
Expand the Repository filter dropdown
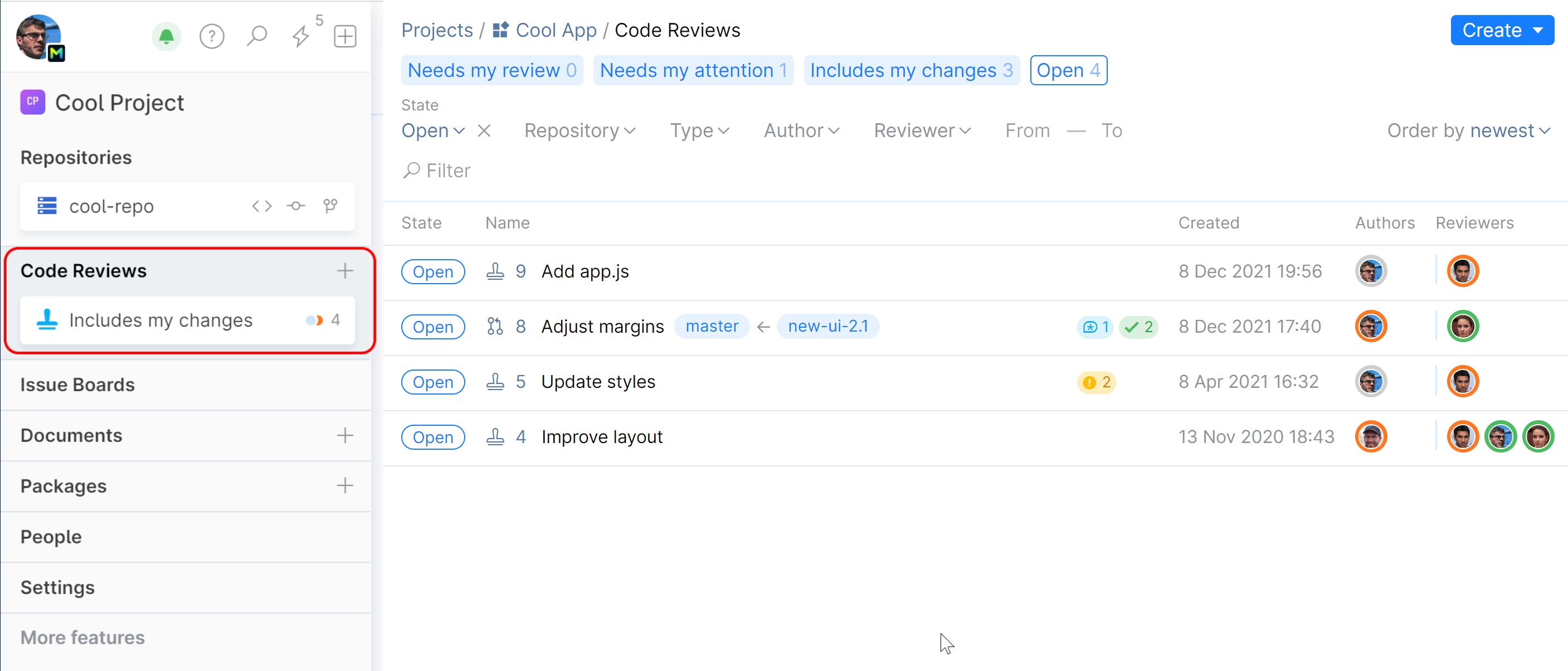tap(580, 131)
